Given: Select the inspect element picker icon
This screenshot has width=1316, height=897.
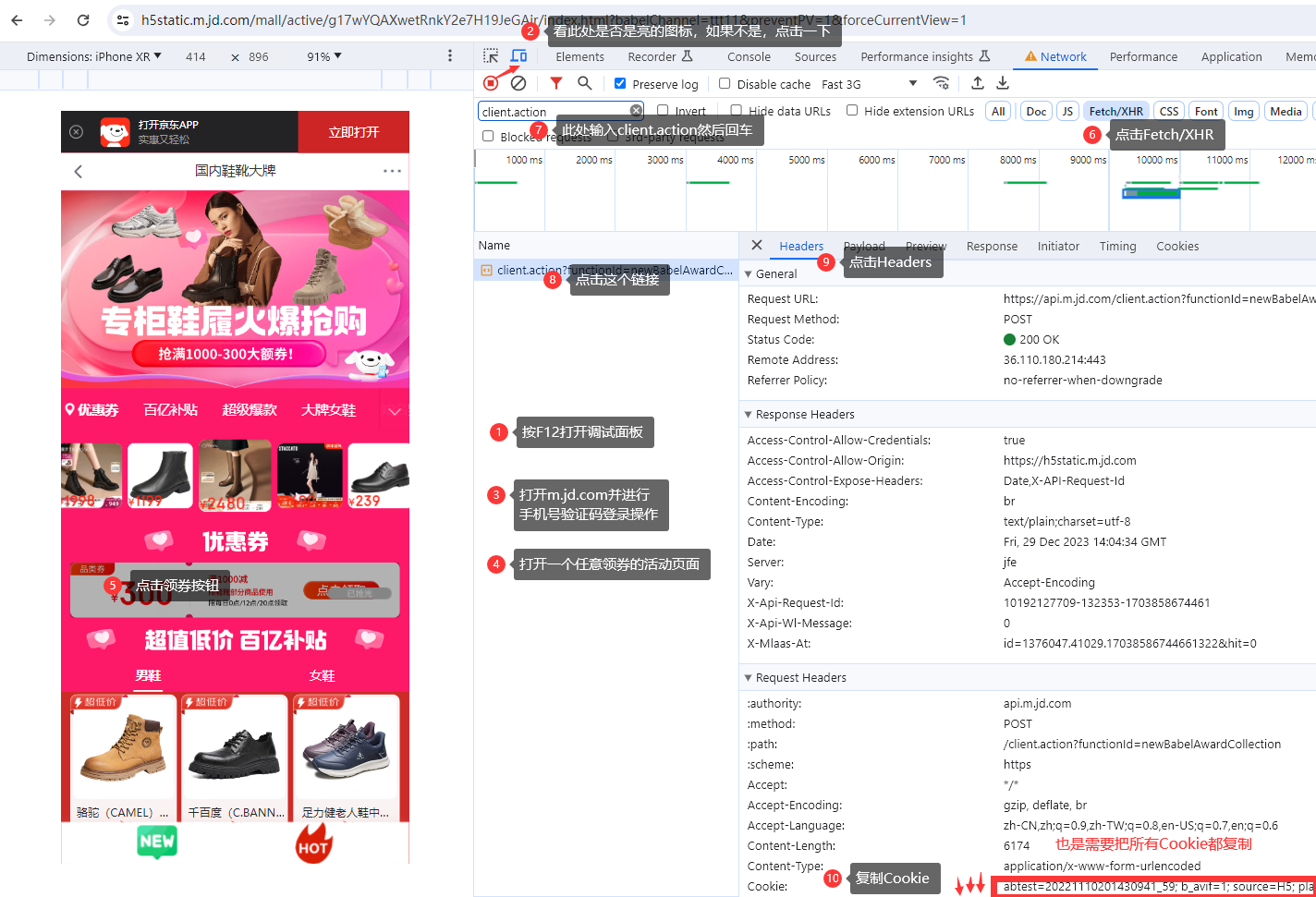Looking at the screenshot, I should click(491, 56).
